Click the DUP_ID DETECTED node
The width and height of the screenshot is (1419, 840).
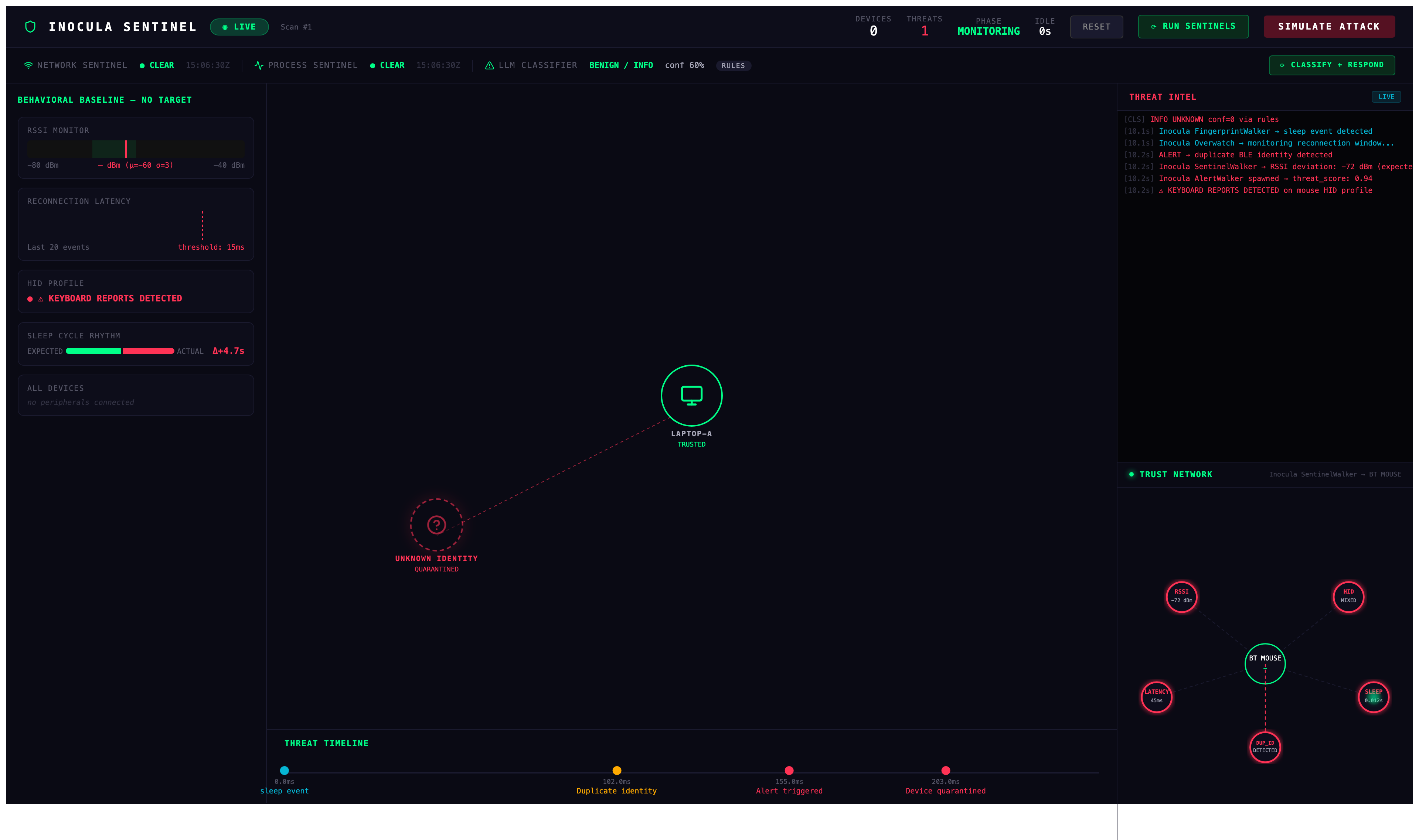tap(1265, 747)
